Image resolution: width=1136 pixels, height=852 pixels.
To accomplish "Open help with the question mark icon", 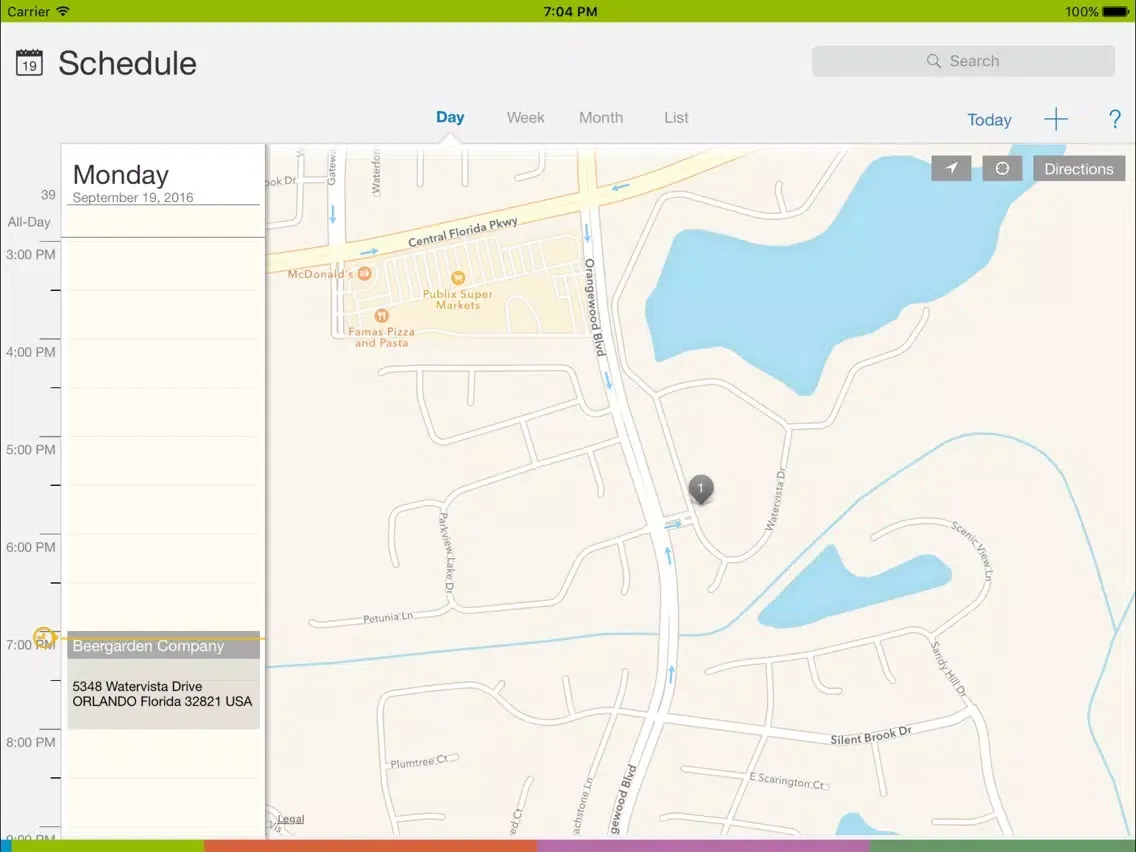I will click(x=1115, y=120).
